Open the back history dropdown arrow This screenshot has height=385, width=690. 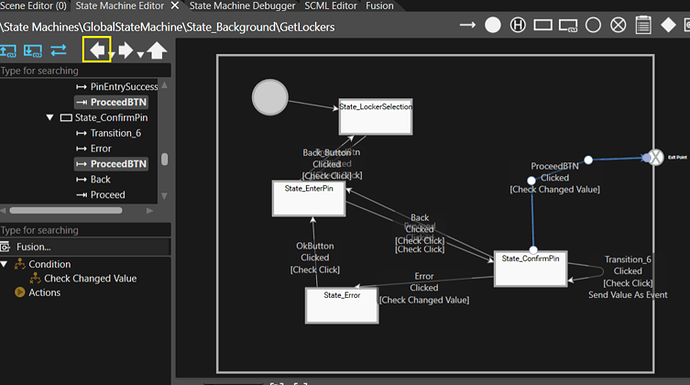click(x=112, y=55)
